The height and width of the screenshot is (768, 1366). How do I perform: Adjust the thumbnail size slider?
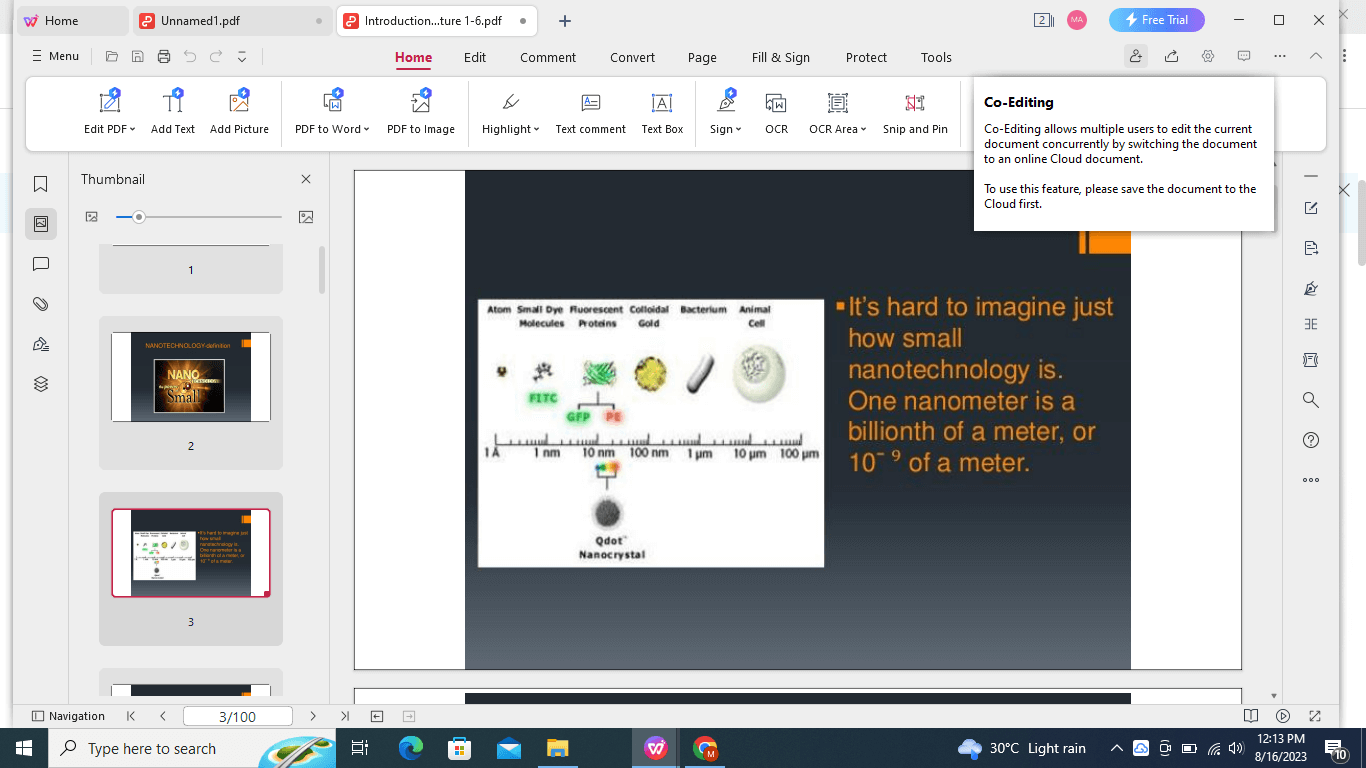click(139, 217)
